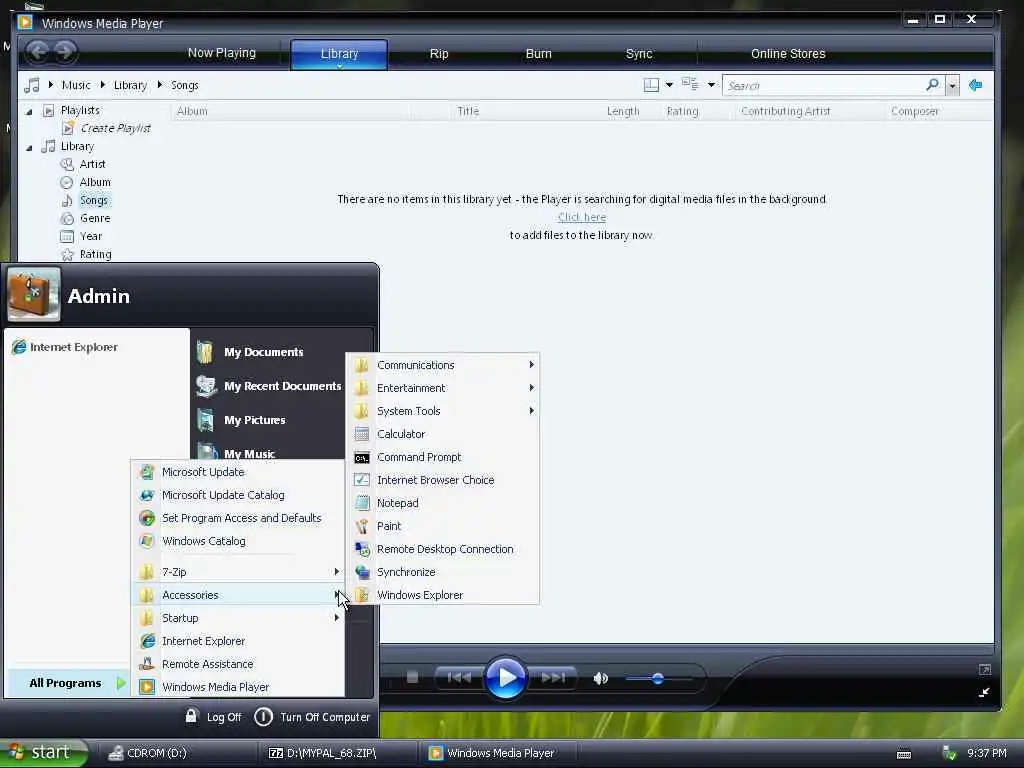Open the Online Stores tab
1024x768 pixels.
tap(788, 54)
